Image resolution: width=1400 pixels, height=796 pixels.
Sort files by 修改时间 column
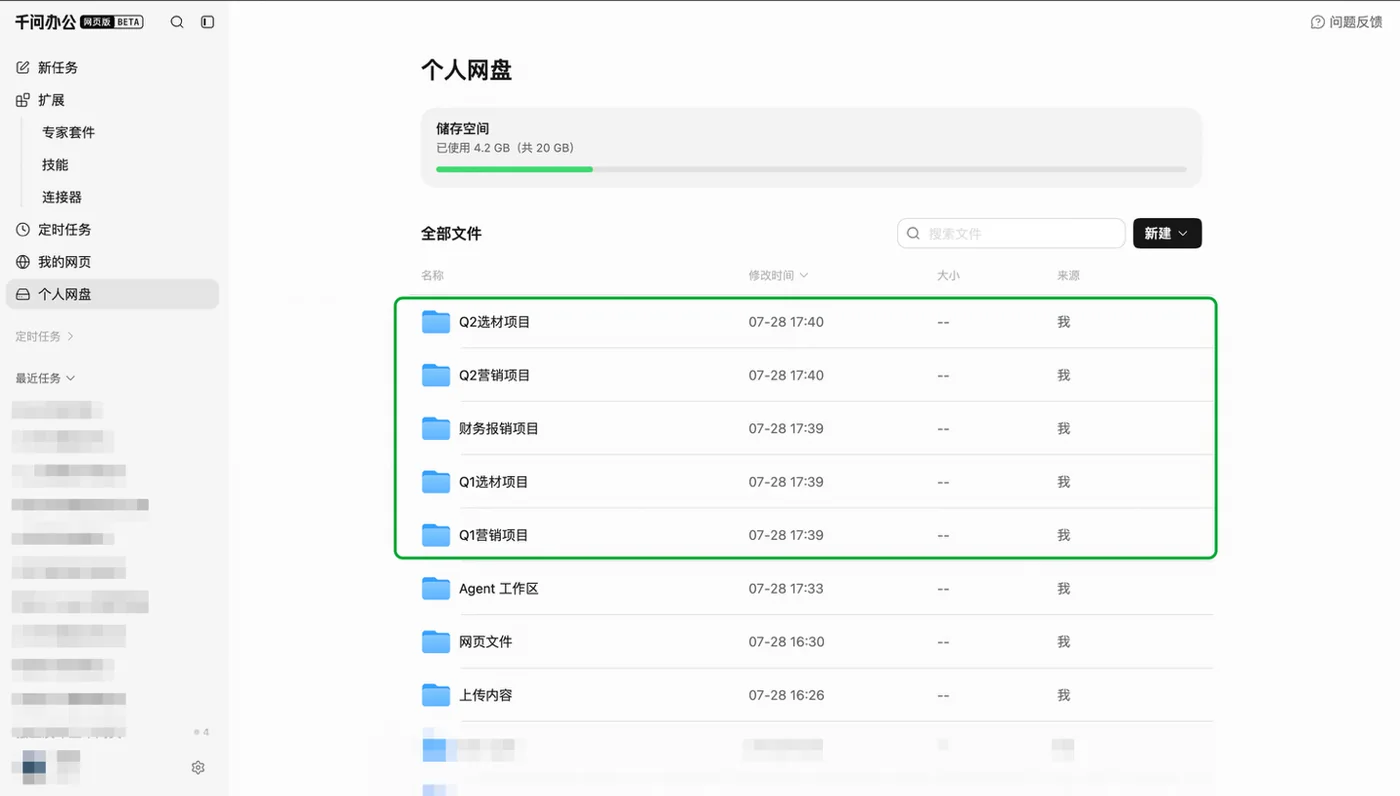(x=778, y=275)
